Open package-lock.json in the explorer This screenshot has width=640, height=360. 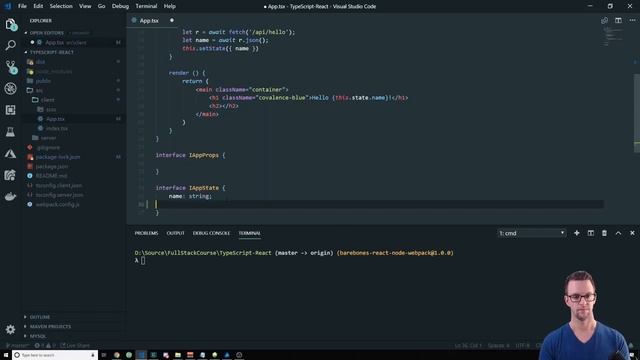tap(58, 157)
